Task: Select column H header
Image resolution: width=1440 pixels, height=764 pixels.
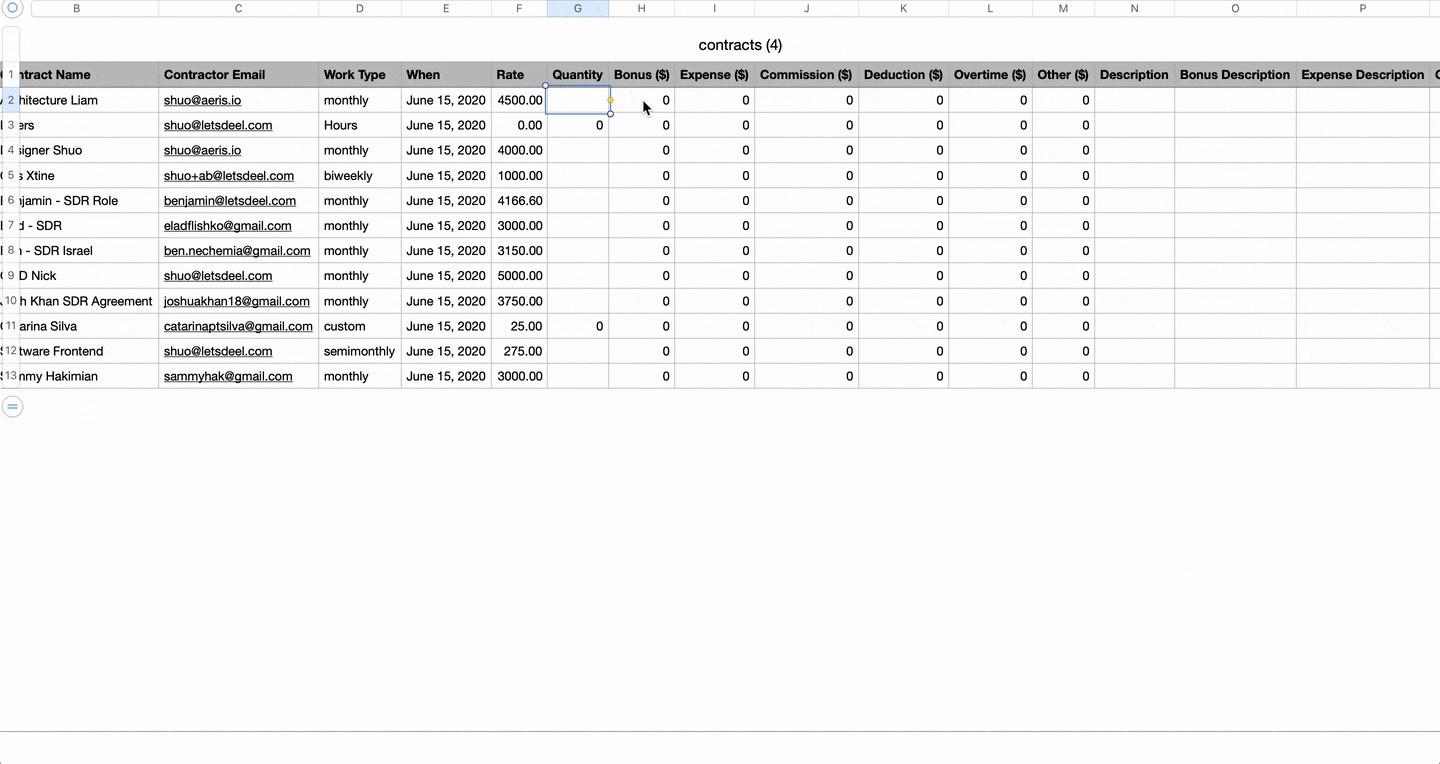Action: click(x=642, y=8)
